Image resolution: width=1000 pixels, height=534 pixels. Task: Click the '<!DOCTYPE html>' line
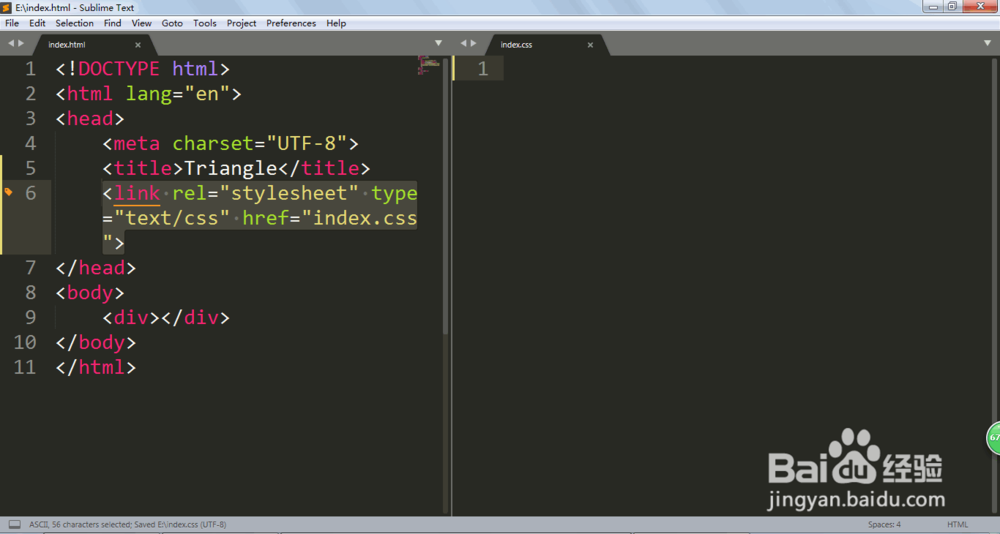click(142, 69)
